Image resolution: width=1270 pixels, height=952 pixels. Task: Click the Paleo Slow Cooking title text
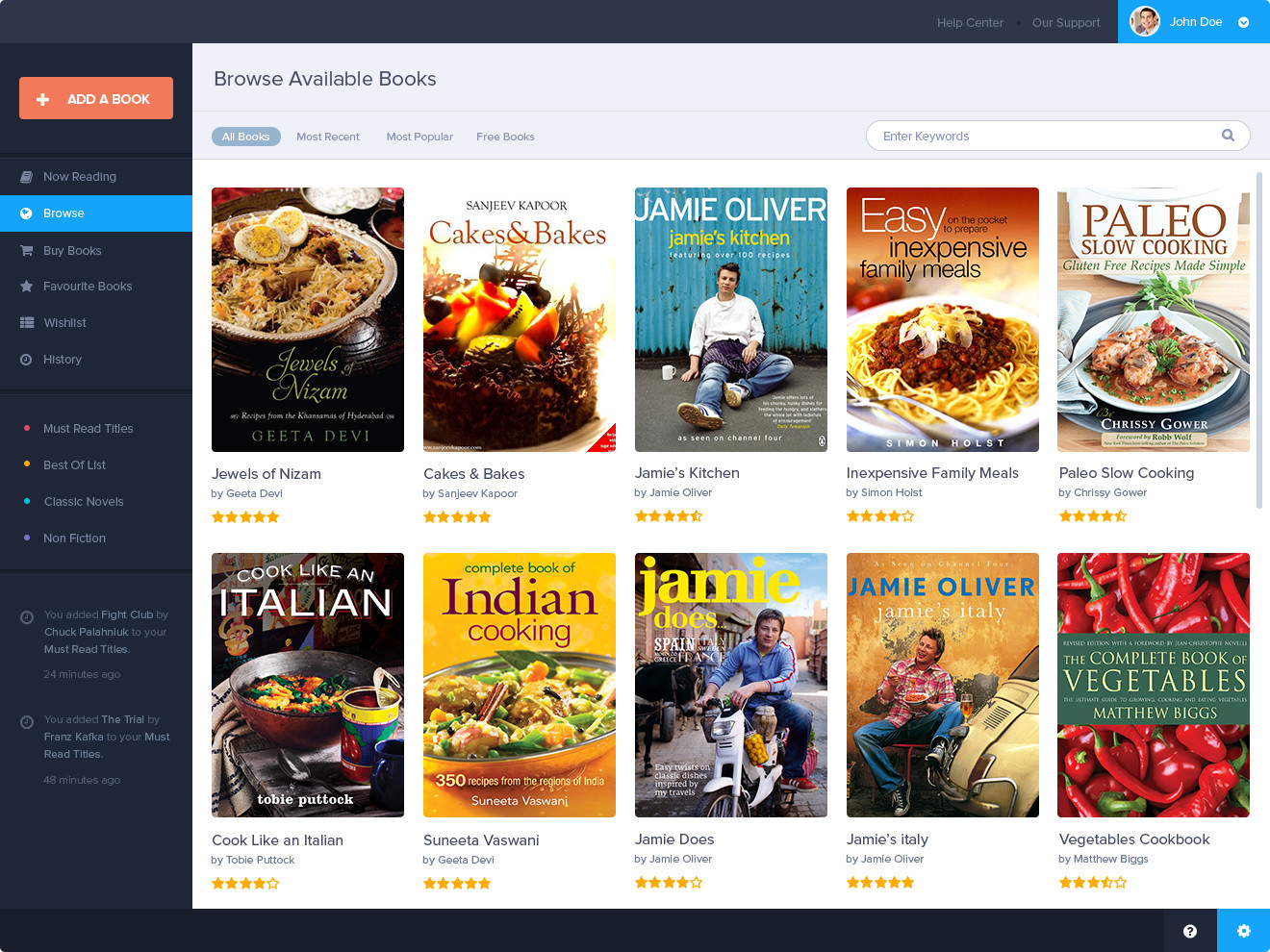1127,473
